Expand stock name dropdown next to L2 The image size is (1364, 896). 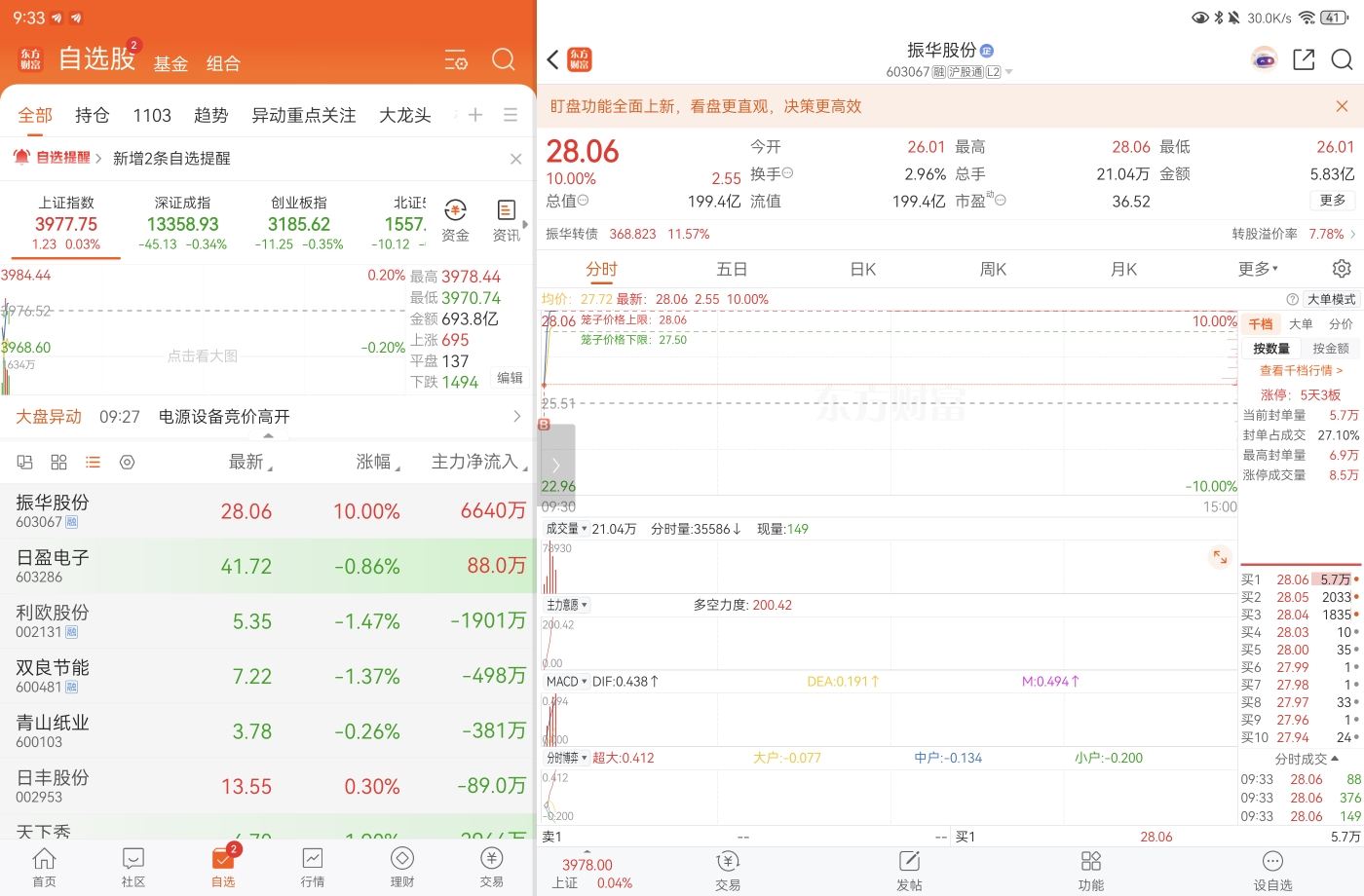click(1008, 72)
